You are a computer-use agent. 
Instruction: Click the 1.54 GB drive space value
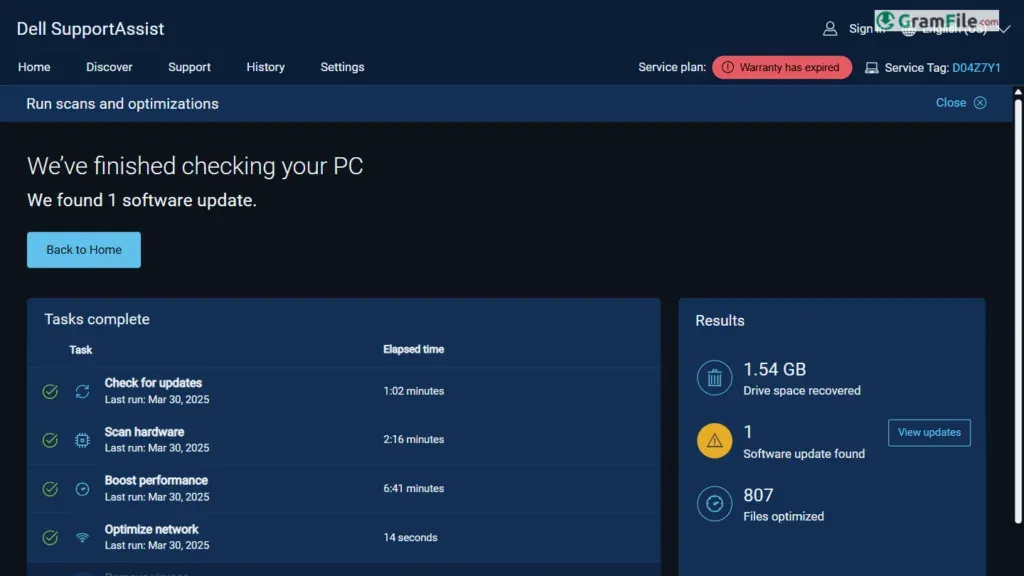pyautogui.click(x=775, y=369)
